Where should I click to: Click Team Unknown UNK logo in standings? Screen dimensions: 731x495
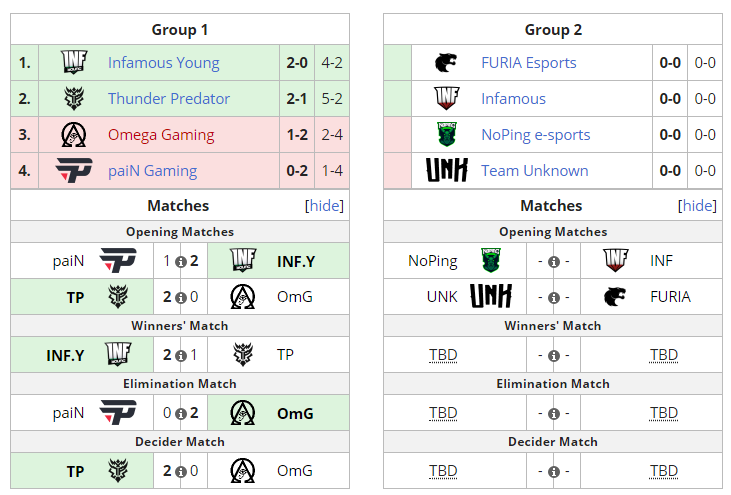pos(447,171)
